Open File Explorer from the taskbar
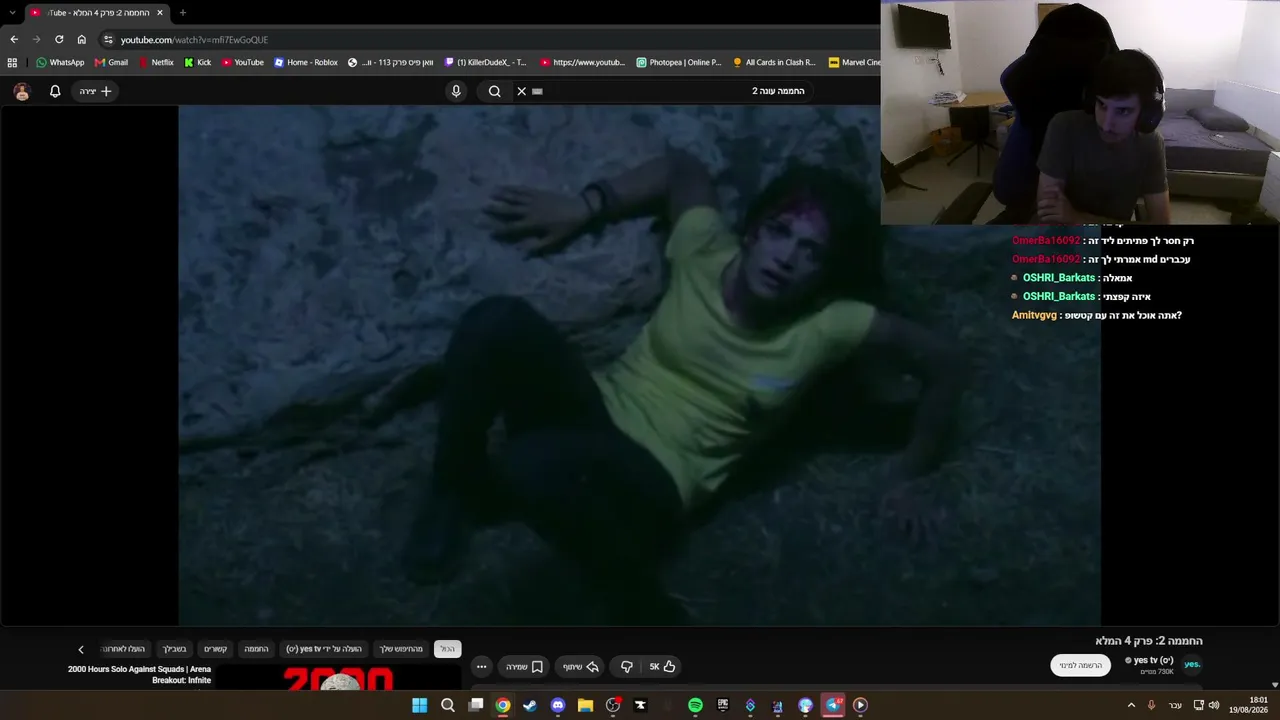The image size is (1280, 720). click(585, 705)
